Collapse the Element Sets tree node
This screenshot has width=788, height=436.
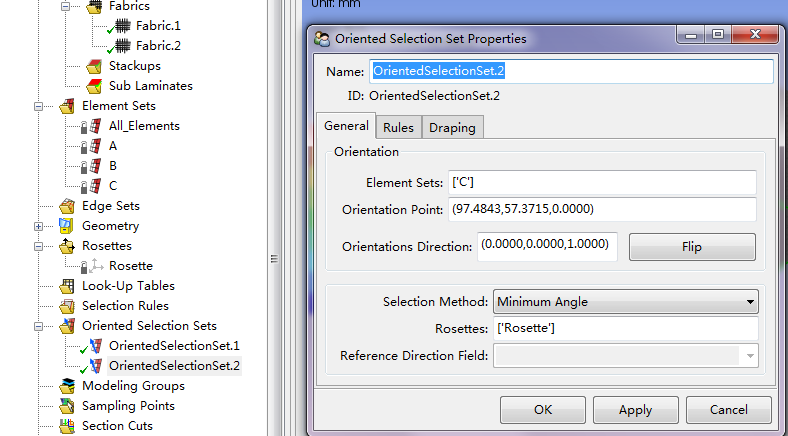tap(39, 106)
